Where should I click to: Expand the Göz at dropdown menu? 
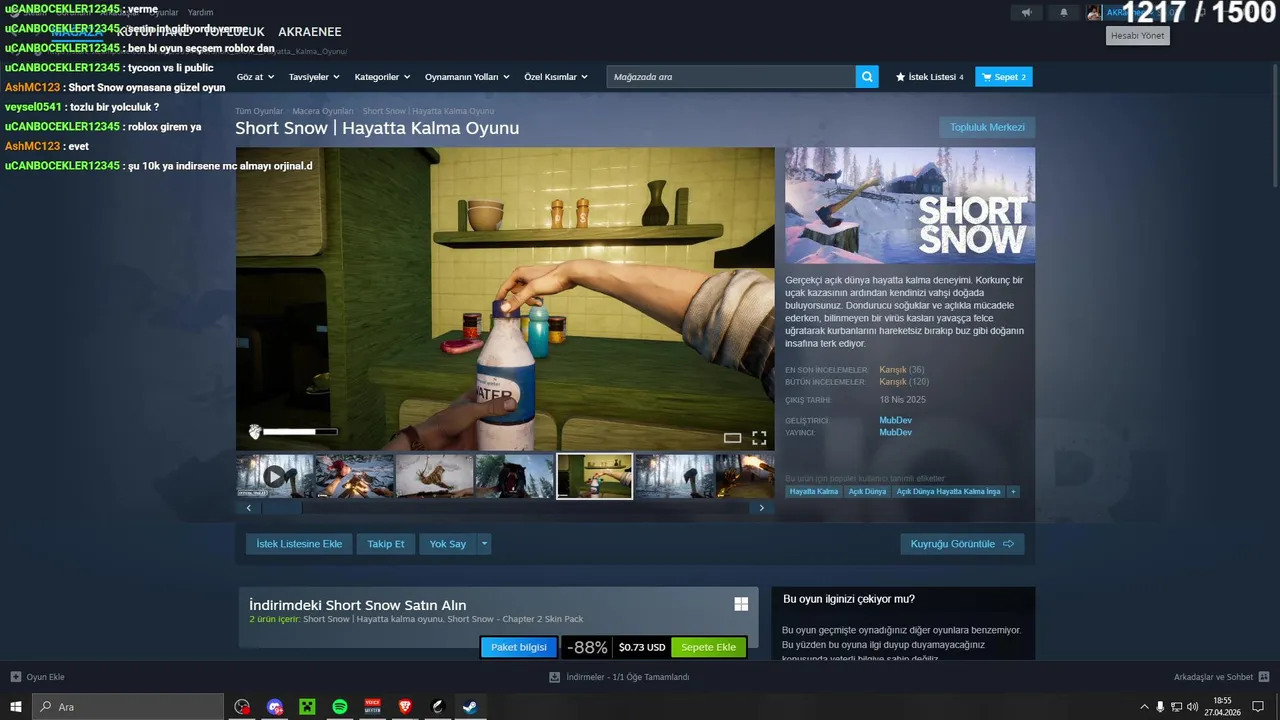click(255, 77)
